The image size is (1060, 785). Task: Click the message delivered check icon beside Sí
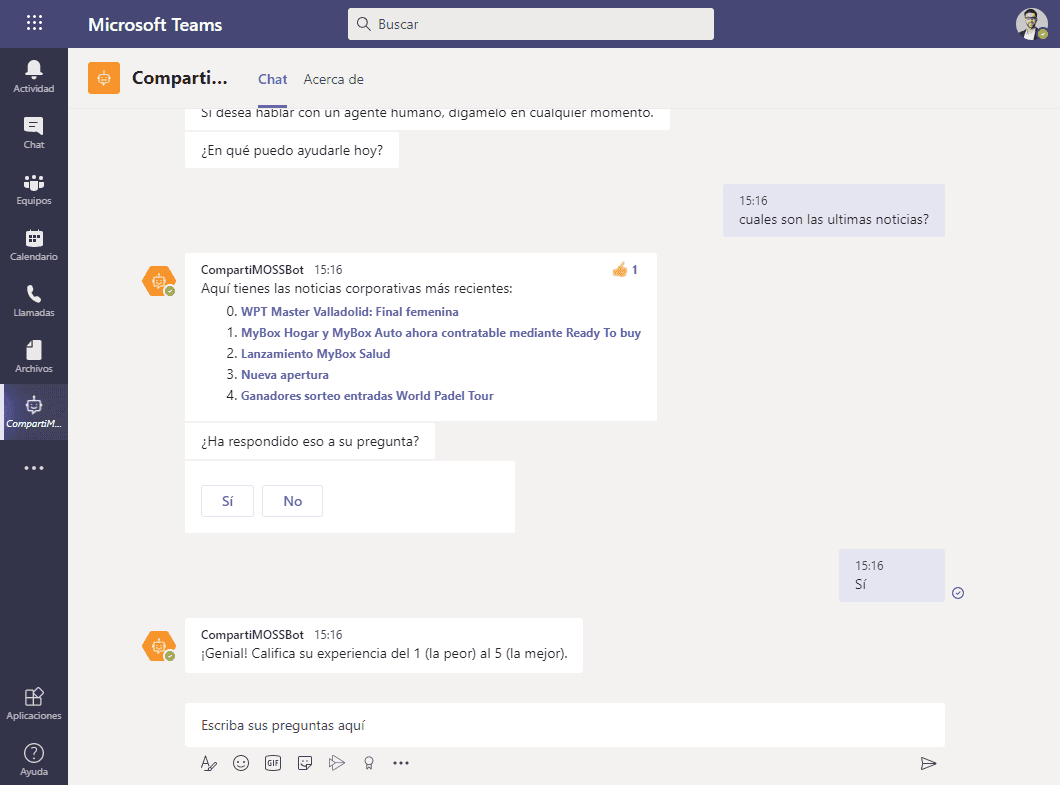[x=958, y=593]
